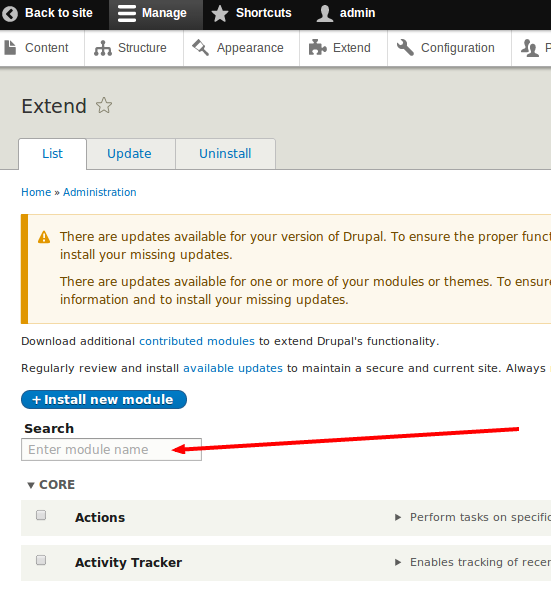
Task: Click the Shortcuts star icon
Action: 220,14
